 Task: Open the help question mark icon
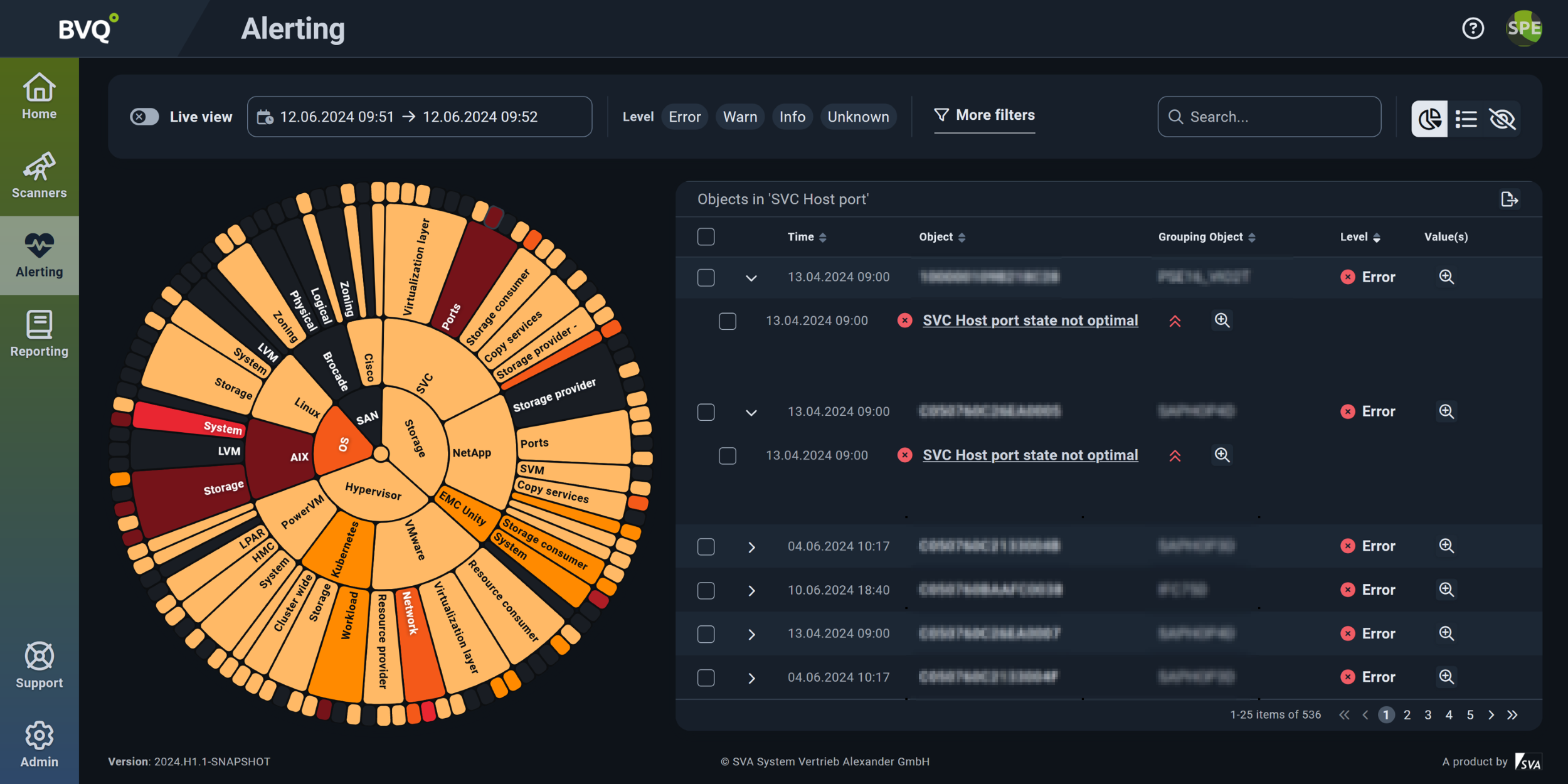coord(1473,28)
